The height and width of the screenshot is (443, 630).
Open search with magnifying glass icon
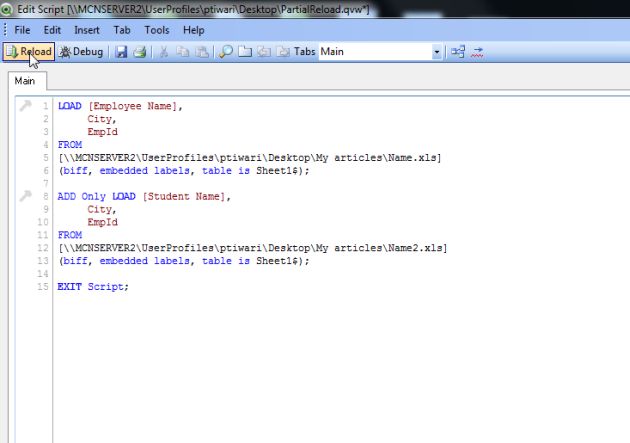pyautogui.click(x=226, y=52)
